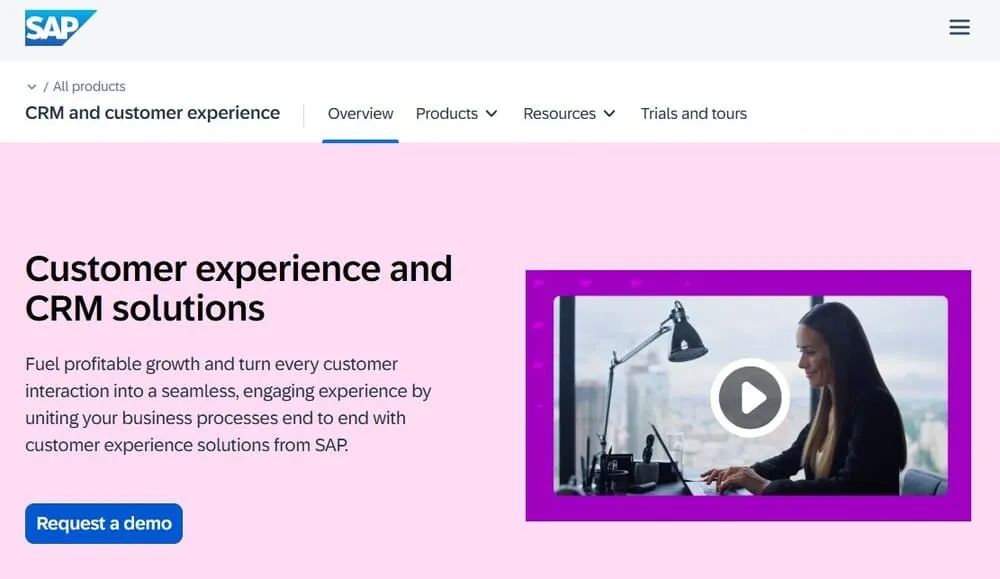Click the CRM and customer experience page title
Image resolution: width=1000 pixels, height=579 pixels.
(152, 113)
